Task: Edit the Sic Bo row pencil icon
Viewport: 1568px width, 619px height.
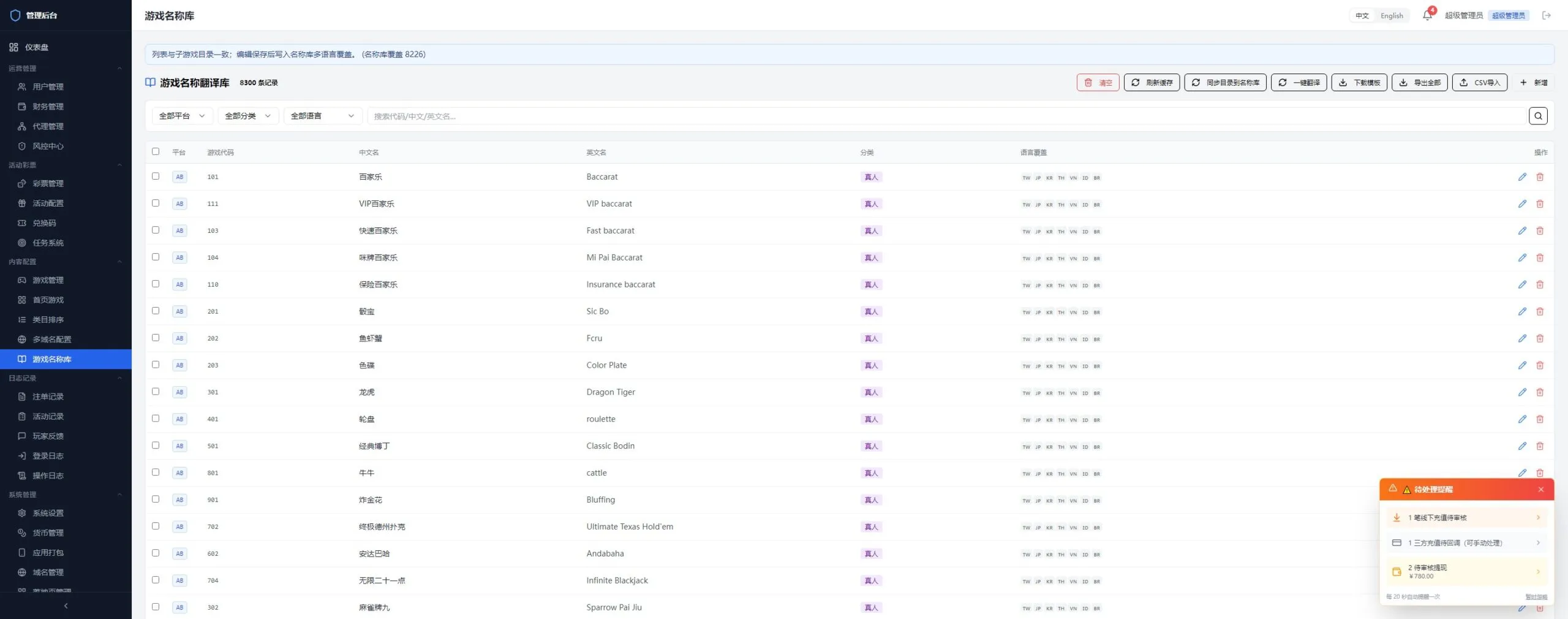Action: click(1522, 311)
